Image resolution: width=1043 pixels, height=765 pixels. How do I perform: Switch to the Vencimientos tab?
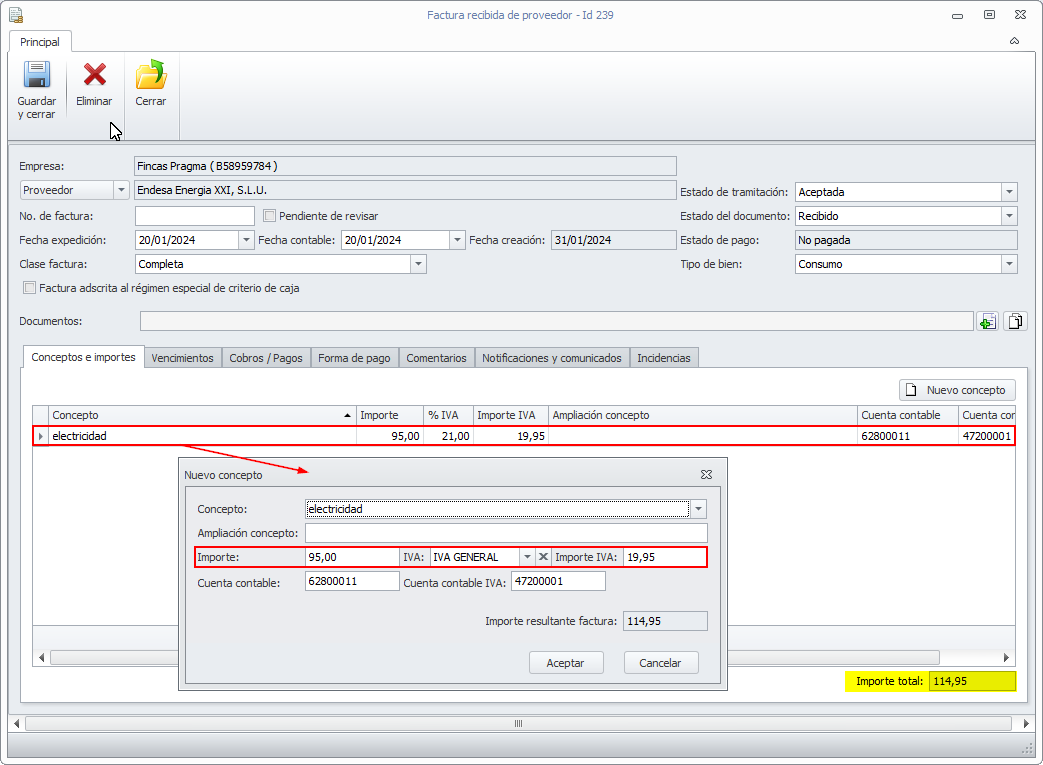(x=182, y=358)
